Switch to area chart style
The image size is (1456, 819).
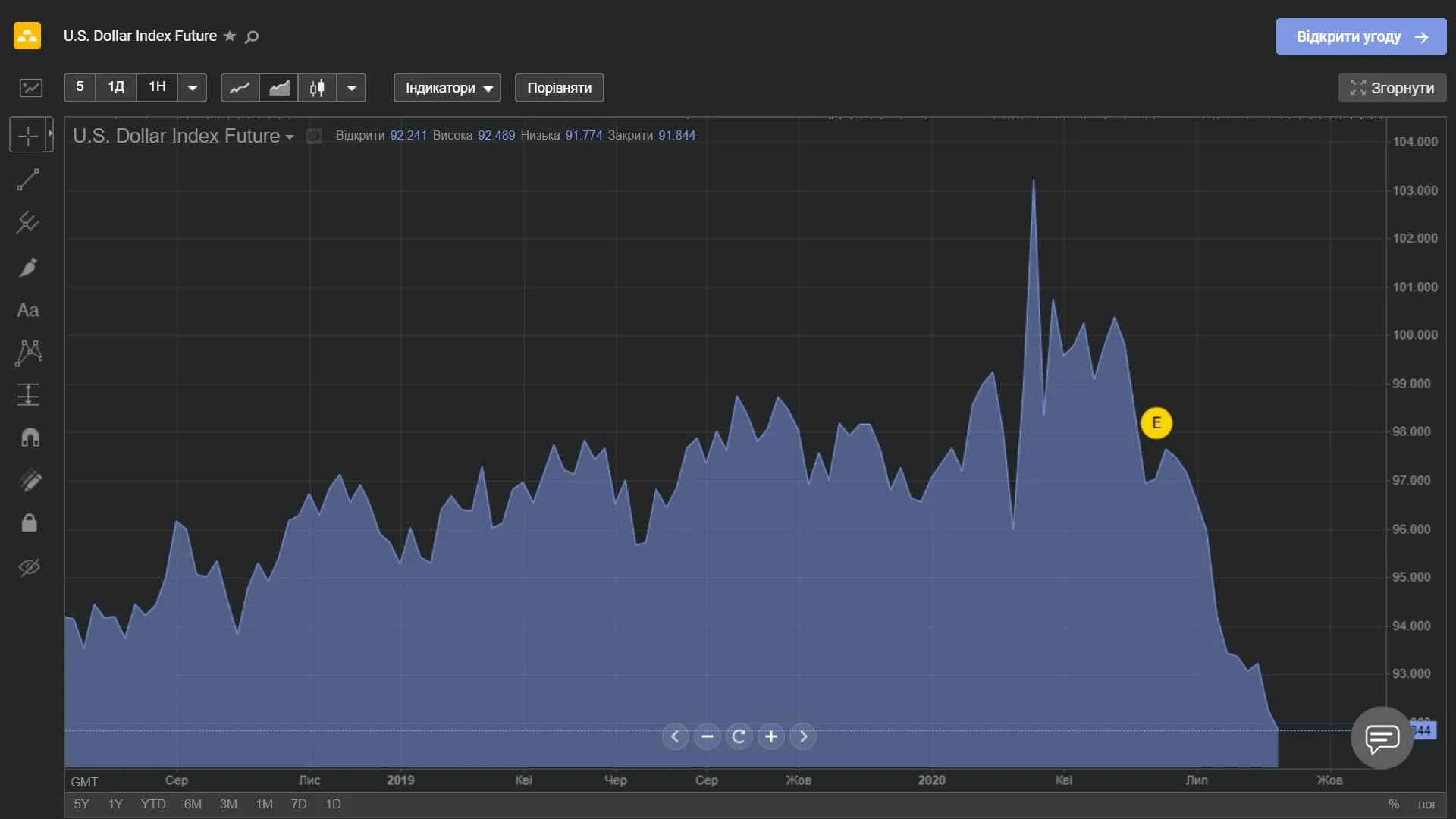tap(279, 88)
